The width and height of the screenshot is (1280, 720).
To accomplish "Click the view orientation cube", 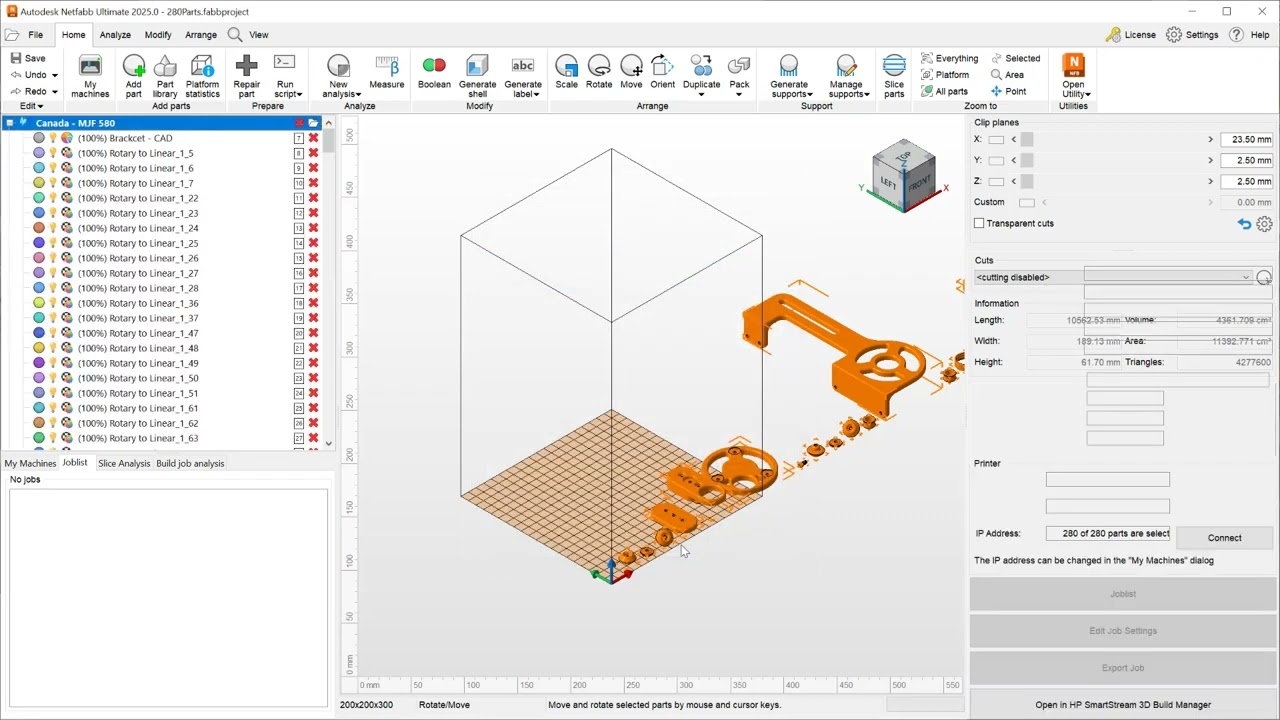I will coord(903,176).
